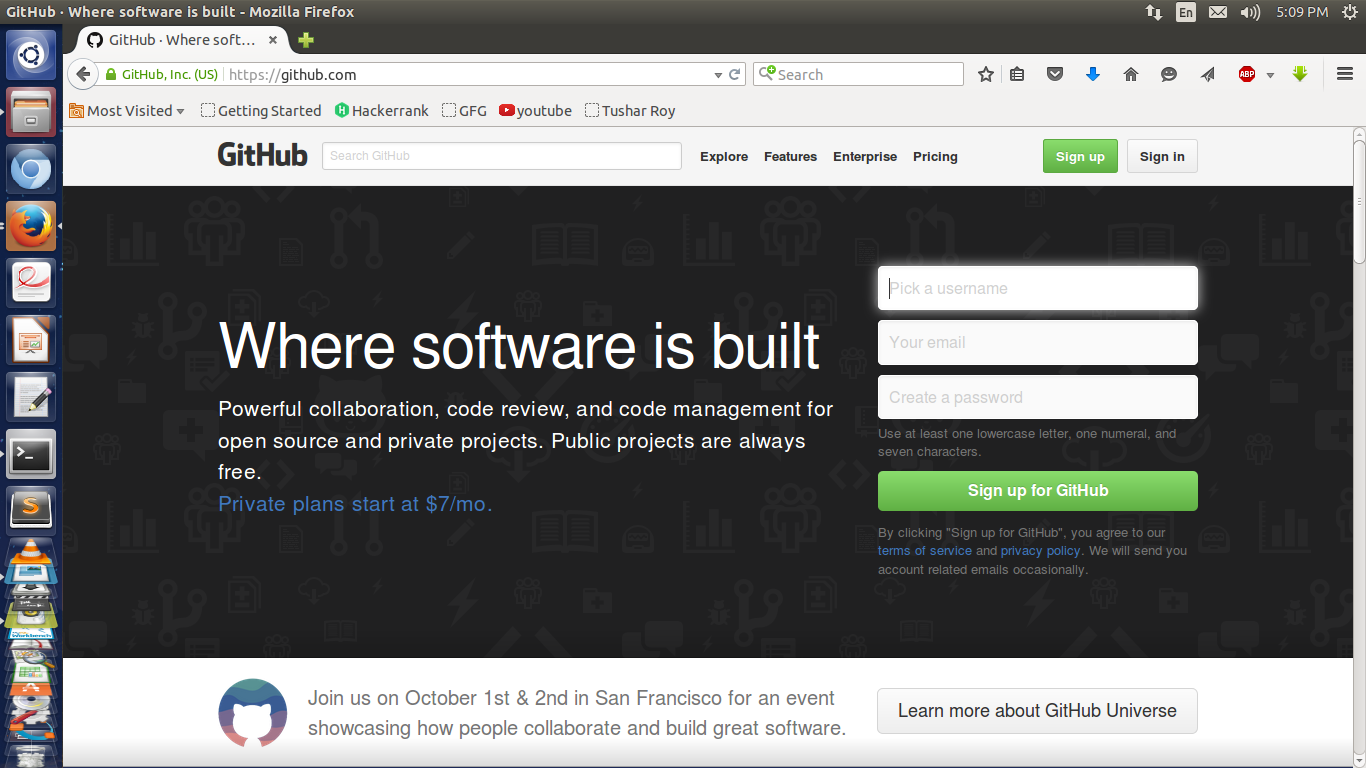Open Ubuntu Dash from the launcher

pyautogui.click(x=31, y=55)
